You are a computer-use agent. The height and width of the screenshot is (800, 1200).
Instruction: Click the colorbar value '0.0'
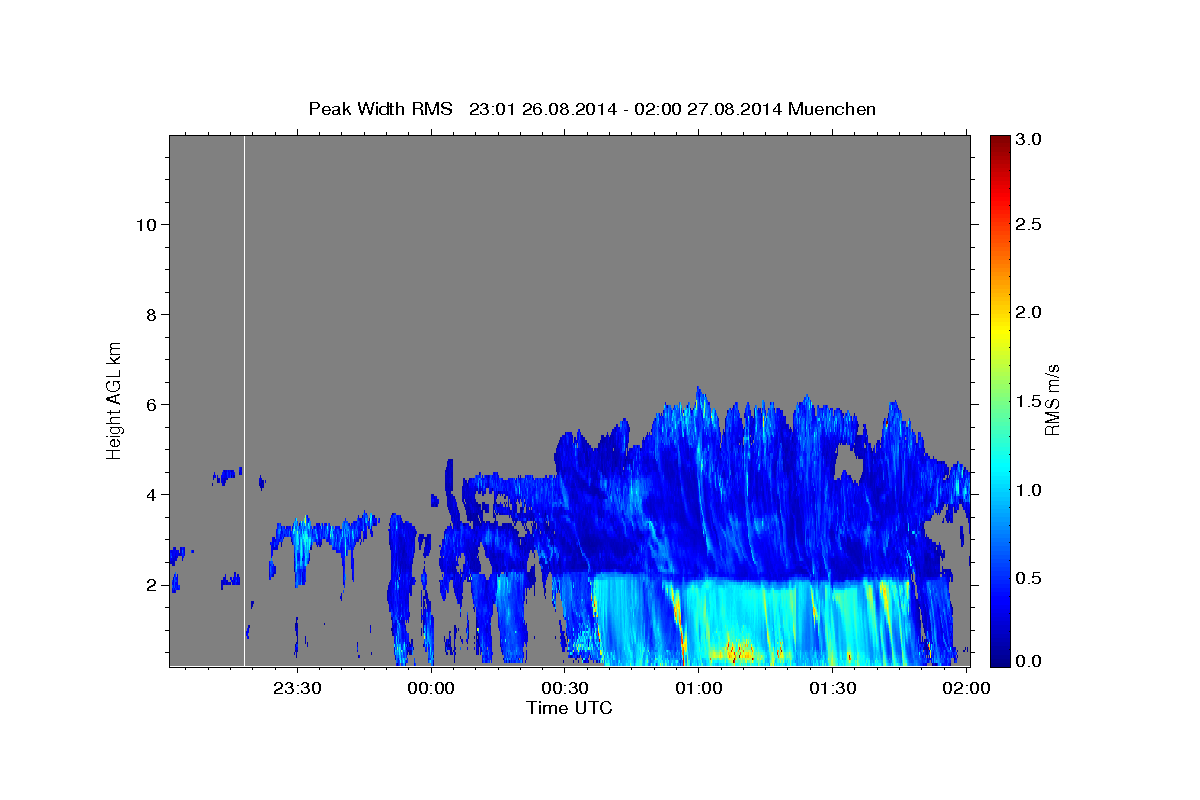pyautogui.click(x=1029, y=661)
